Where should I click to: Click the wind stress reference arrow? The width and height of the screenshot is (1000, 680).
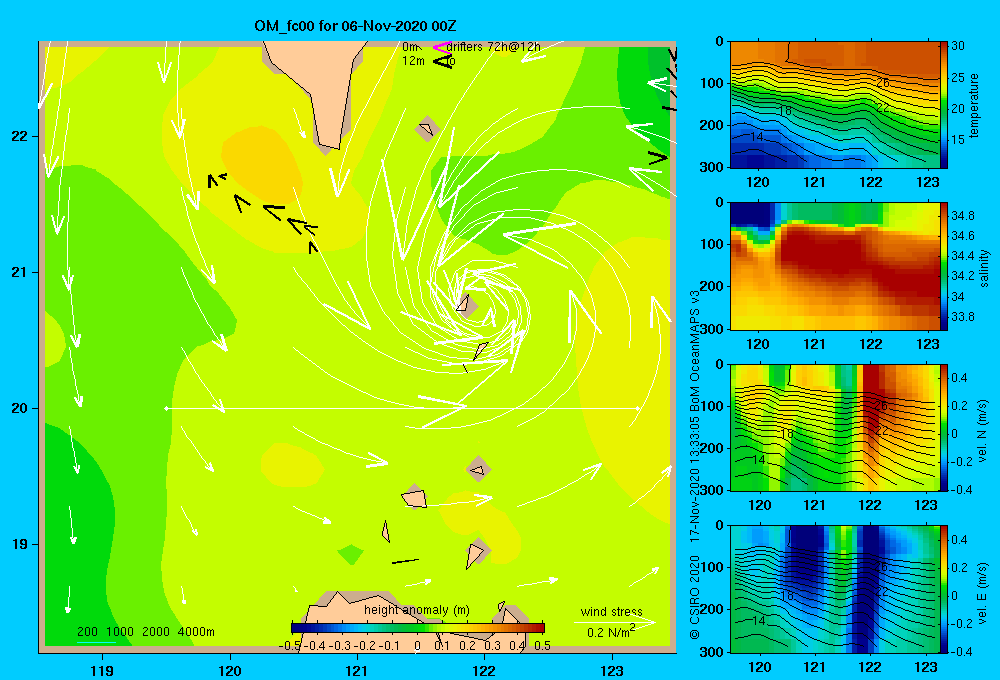(614, 622)
